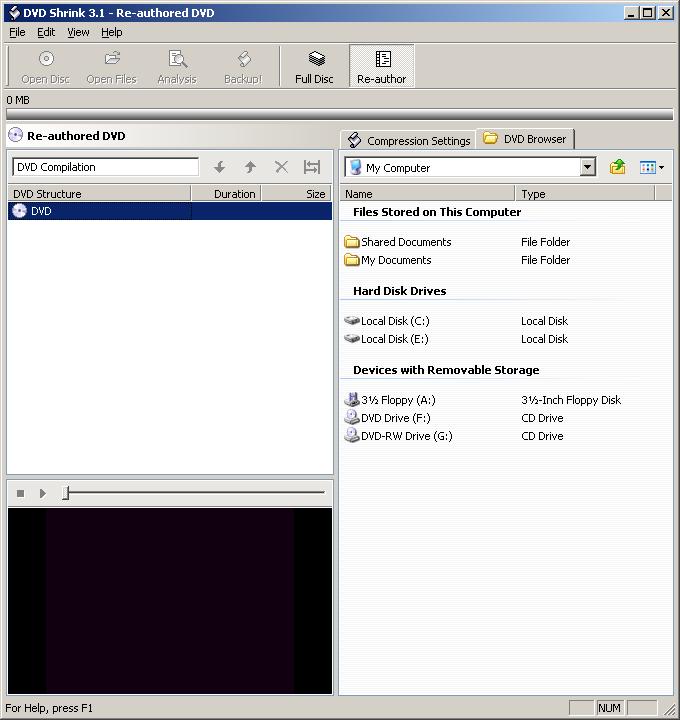This screenshot has width=680, height=720.
Task: Click the delete X icon
Action: (281, 167)
